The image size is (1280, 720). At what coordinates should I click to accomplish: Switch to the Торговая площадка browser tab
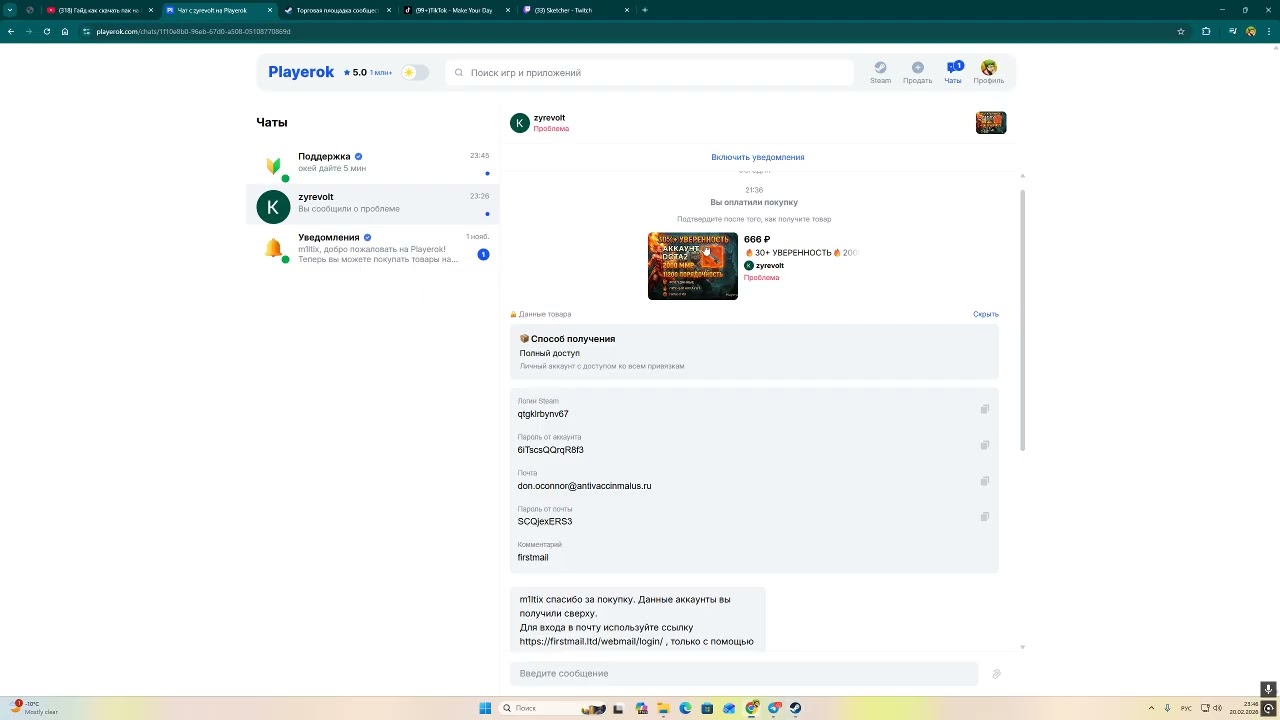pyautogui.click(x=337, y=10)
